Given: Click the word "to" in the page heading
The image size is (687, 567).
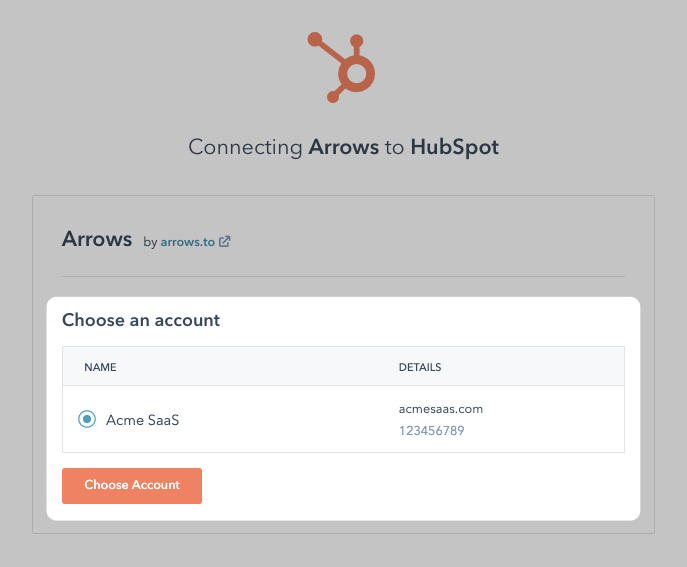Looking at the screenshot, I should [395, 148].
